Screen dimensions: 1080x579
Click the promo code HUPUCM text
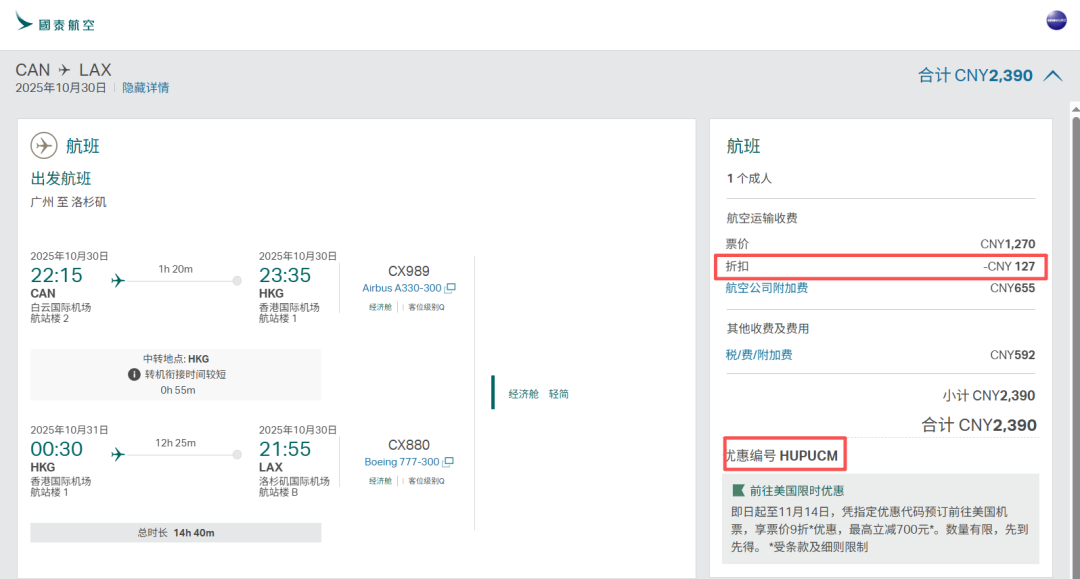pyautogui.click(x=810, y=456)
